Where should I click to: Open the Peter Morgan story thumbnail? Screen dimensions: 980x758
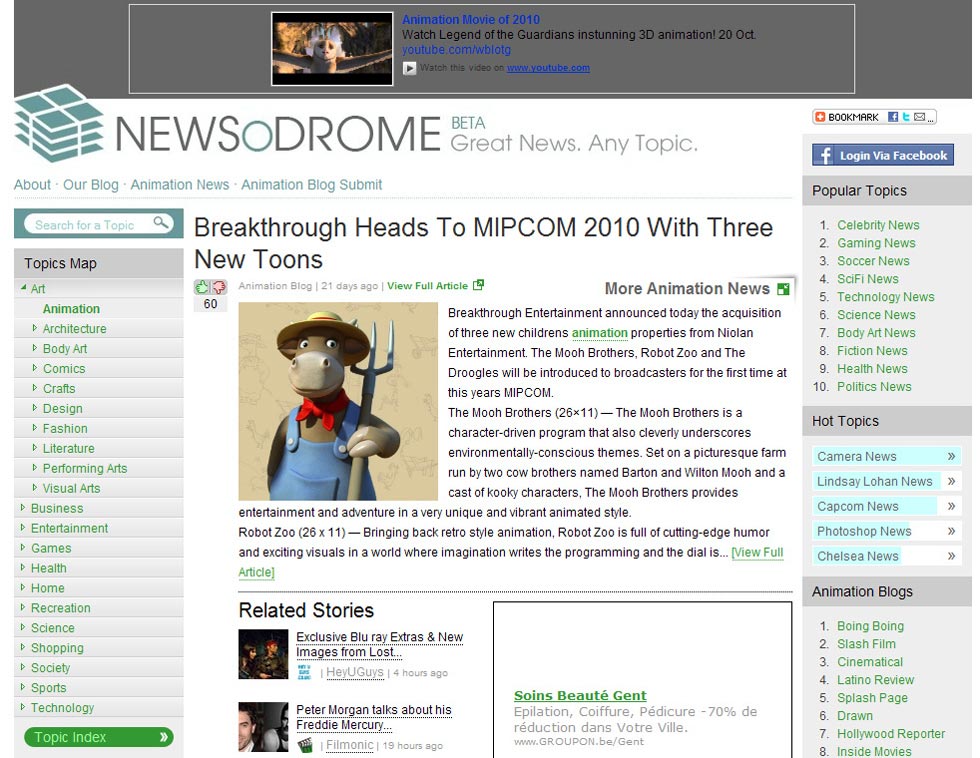[x=263, y=727]
